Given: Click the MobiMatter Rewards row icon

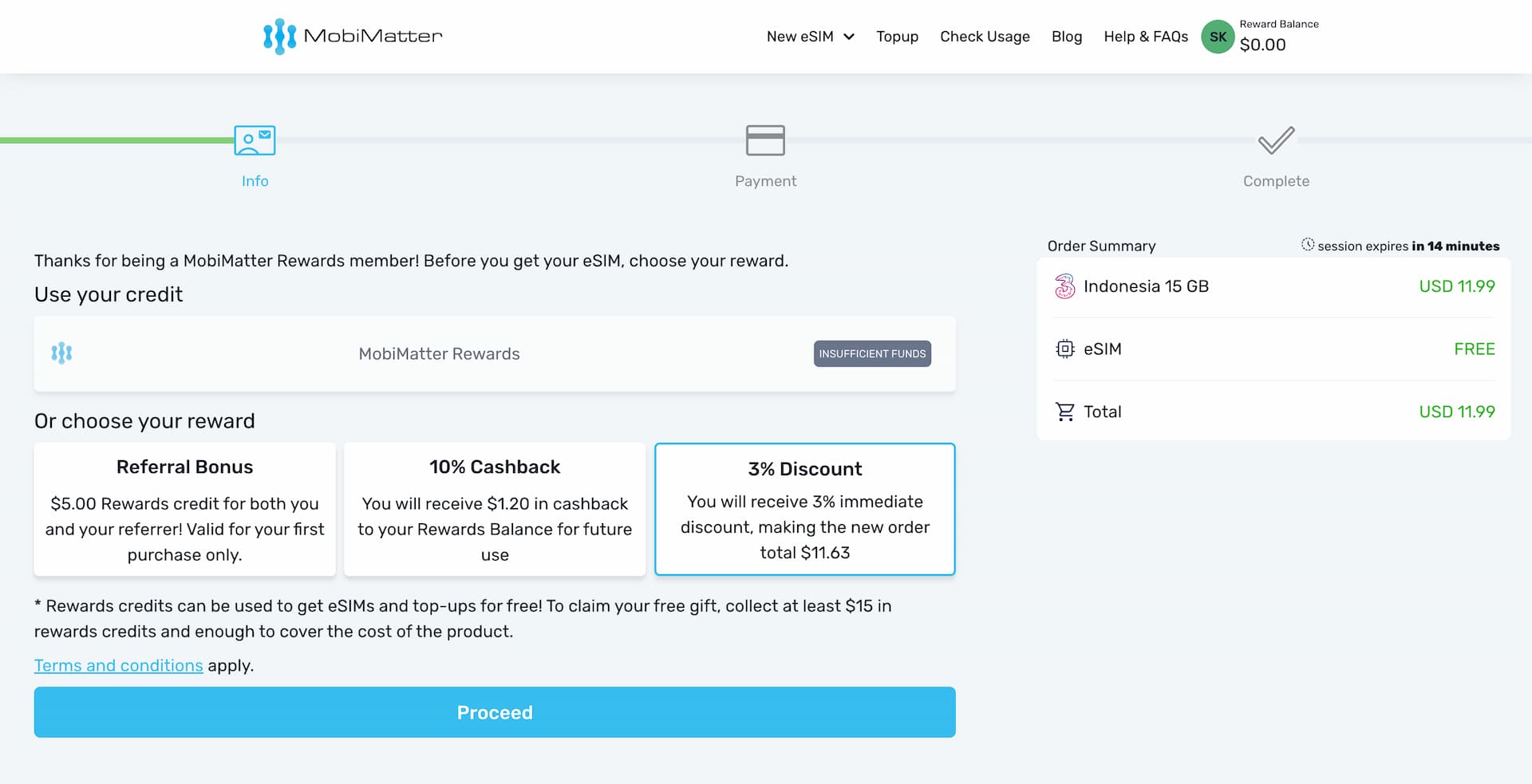Looking at the screenshot, I should pos(61,353).
